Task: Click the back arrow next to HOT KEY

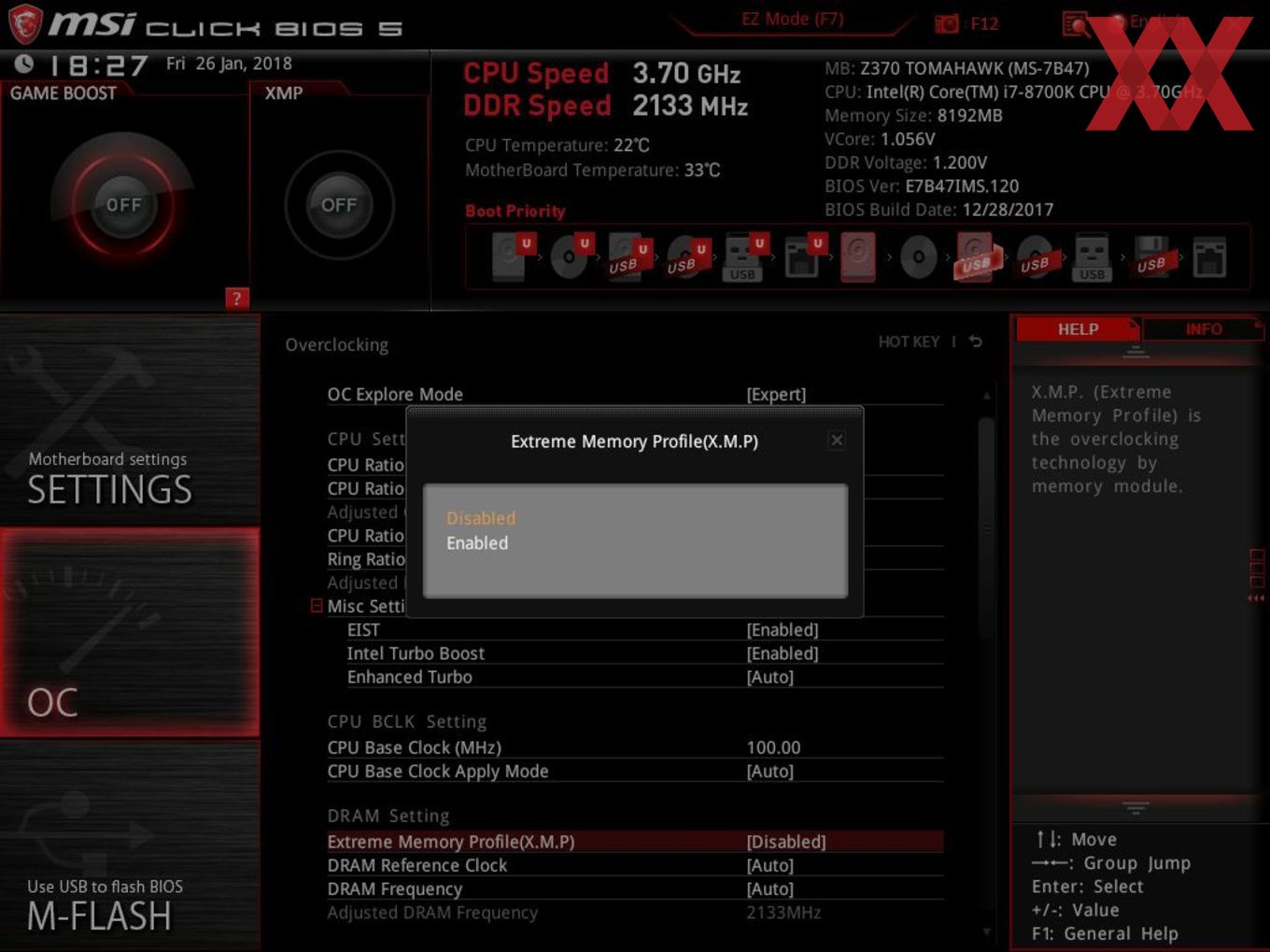Action: [976, 342]
